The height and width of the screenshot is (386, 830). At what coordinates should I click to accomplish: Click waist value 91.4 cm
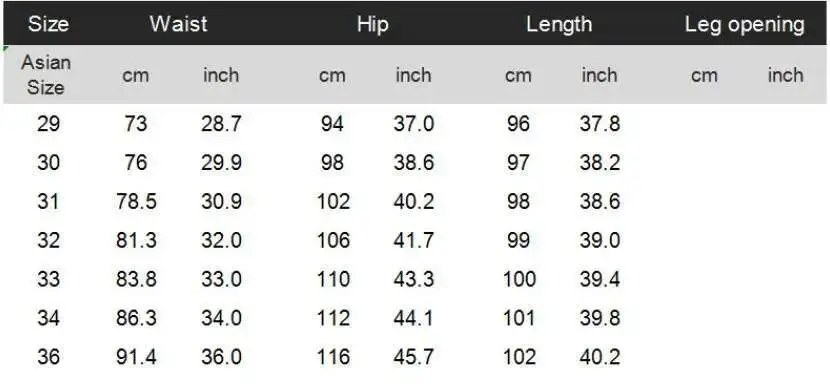pos(136,357)
